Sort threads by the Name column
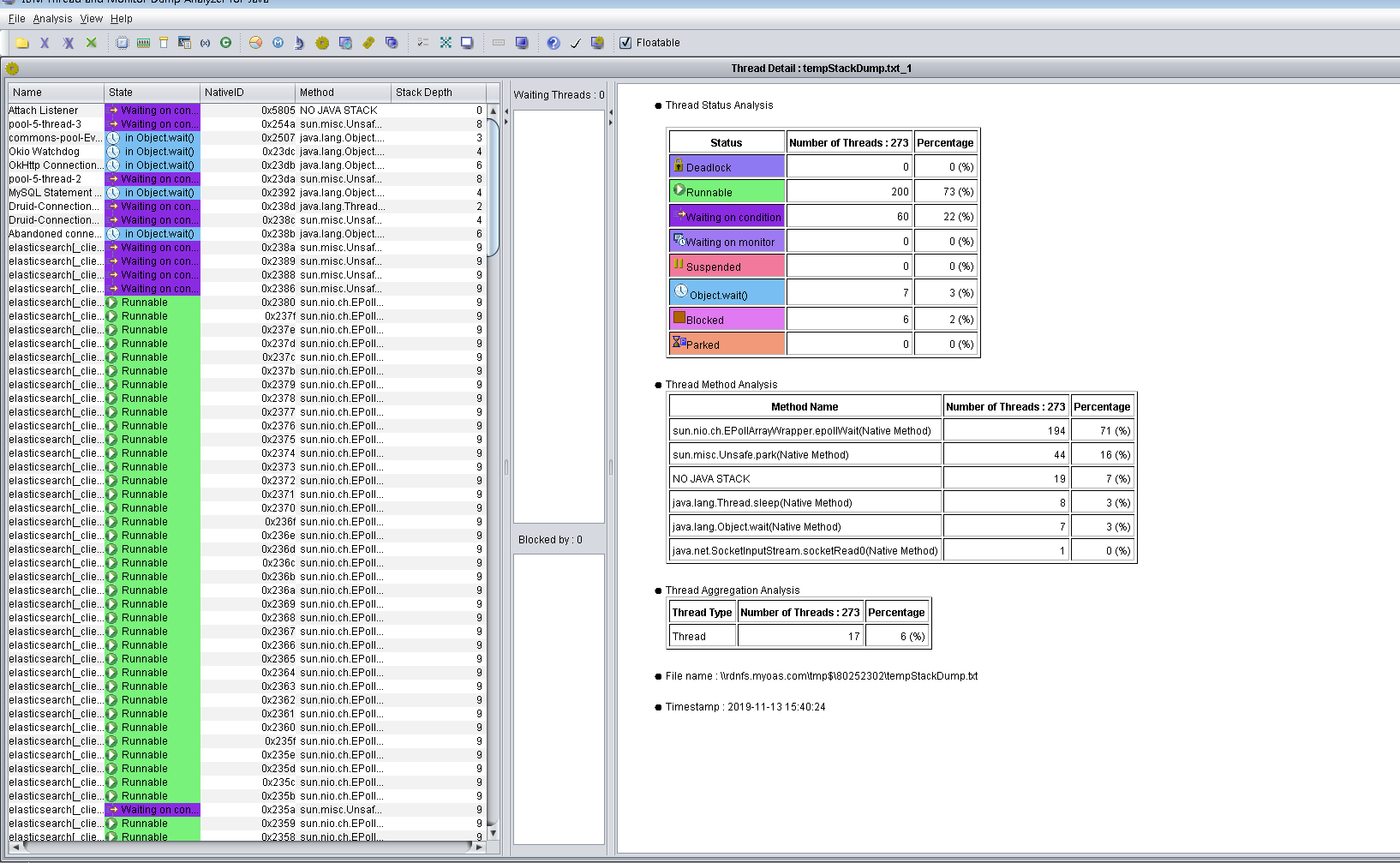This screenshot has height=863, width=1400. pyautogui.click(x=54, y=92)
